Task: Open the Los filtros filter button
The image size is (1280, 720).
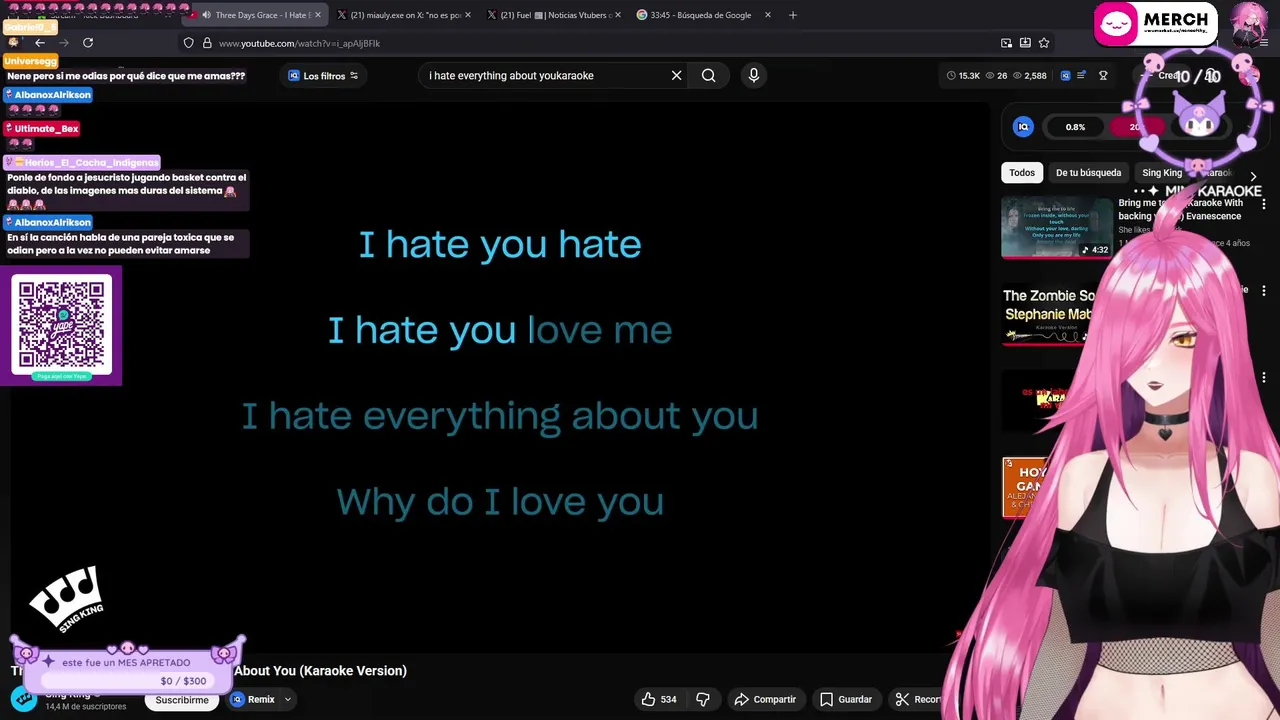Action: pos(323,76)
